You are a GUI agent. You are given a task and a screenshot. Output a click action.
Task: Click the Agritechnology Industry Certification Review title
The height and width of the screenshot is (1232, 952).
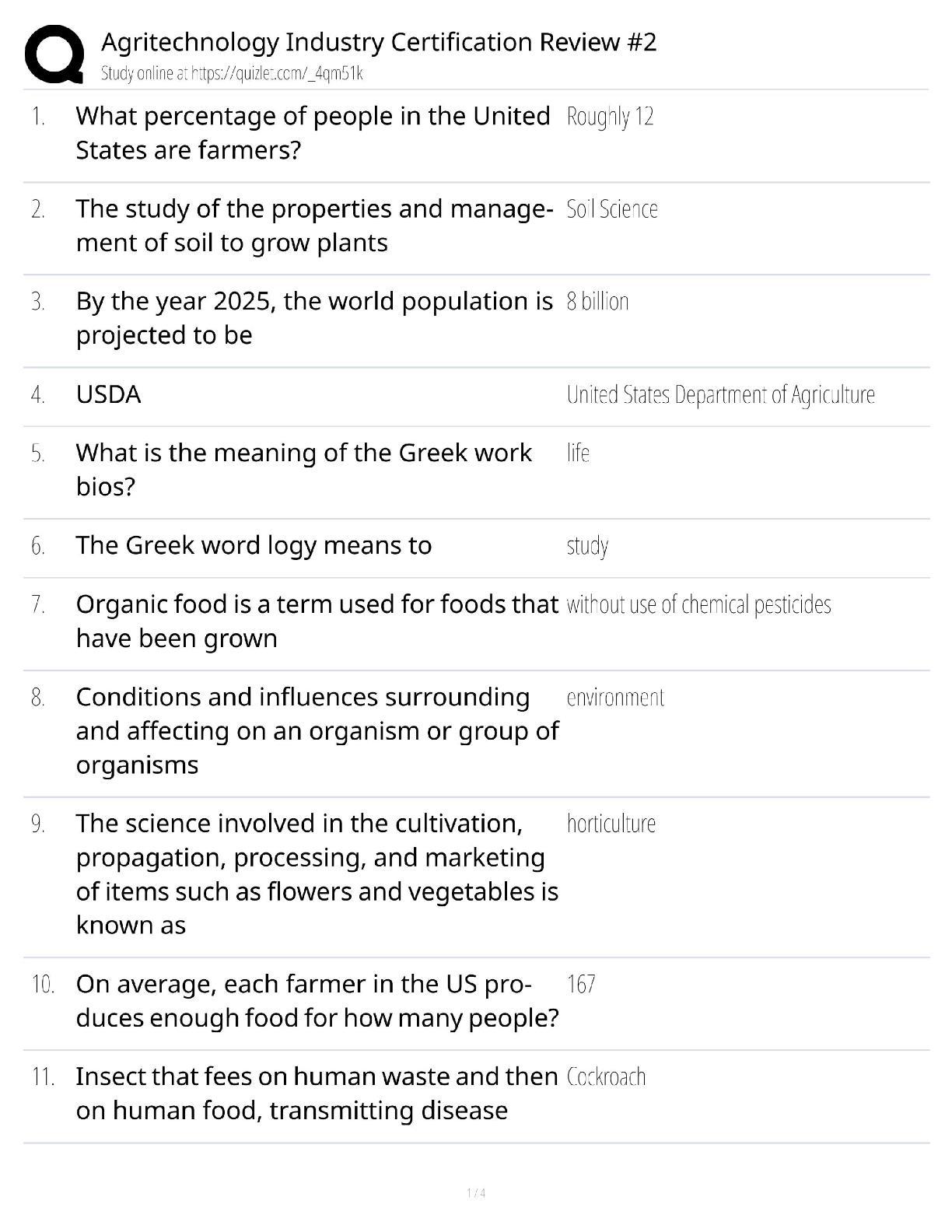[379, 42]
